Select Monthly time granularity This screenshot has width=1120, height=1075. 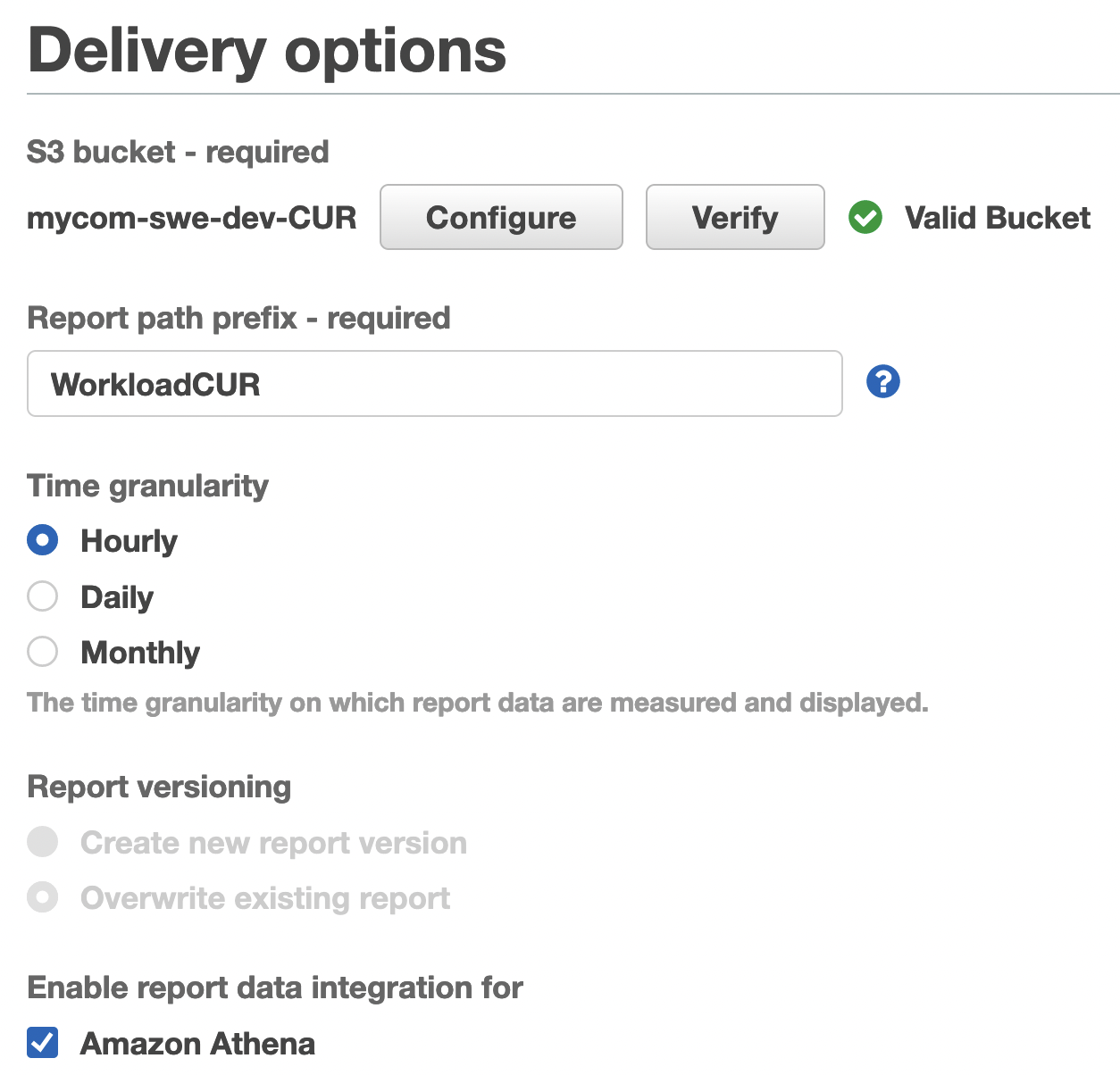coord(42,652)
